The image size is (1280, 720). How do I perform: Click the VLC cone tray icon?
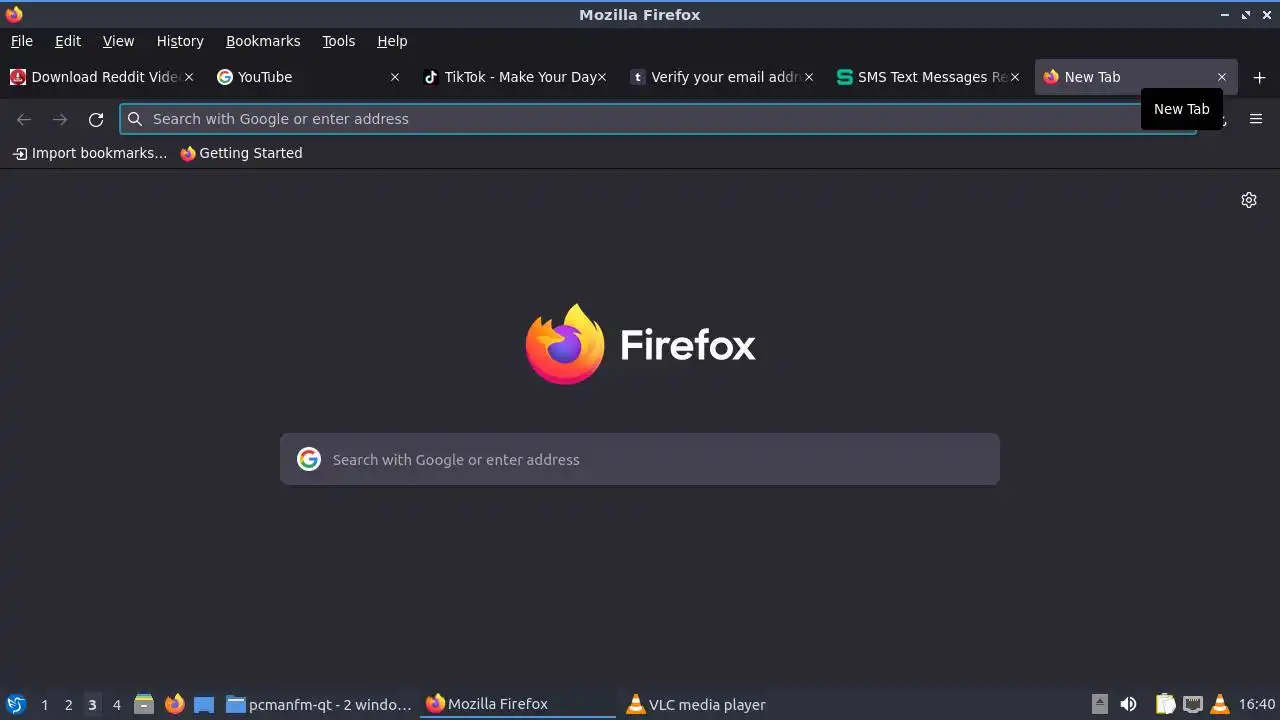(x=1220, y=704)
